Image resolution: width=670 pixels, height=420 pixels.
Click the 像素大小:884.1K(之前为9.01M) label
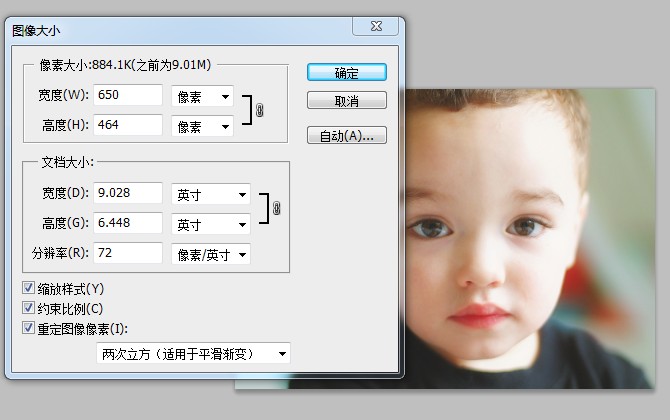[x=125, y=65]
